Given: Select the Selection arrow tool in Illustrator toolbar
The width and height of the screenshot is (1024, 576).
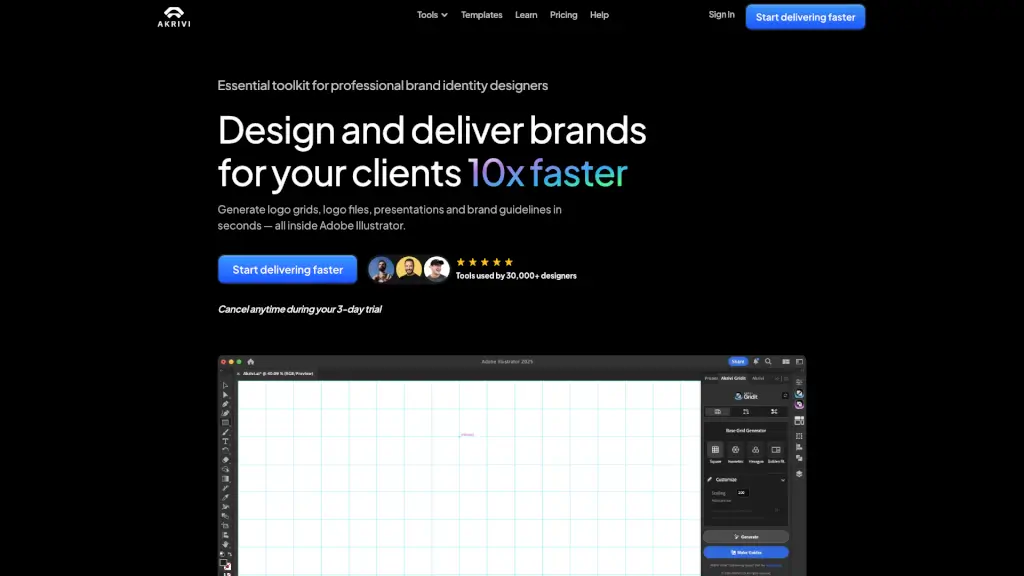Looking at the screenshot, I should (x=225, y=385).
